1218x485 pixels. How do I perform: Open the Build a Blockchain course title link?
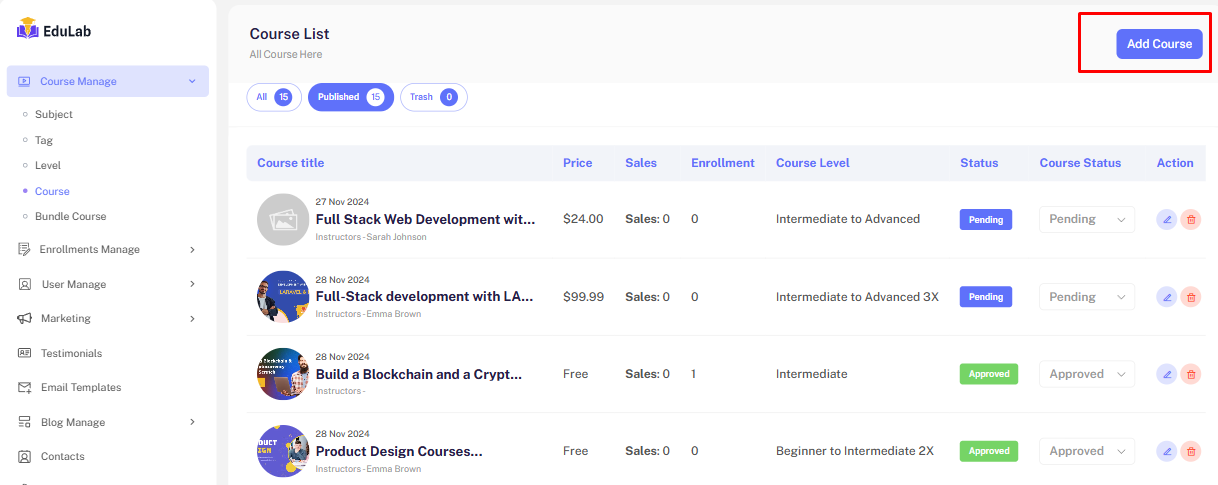[x=418, y=374]
